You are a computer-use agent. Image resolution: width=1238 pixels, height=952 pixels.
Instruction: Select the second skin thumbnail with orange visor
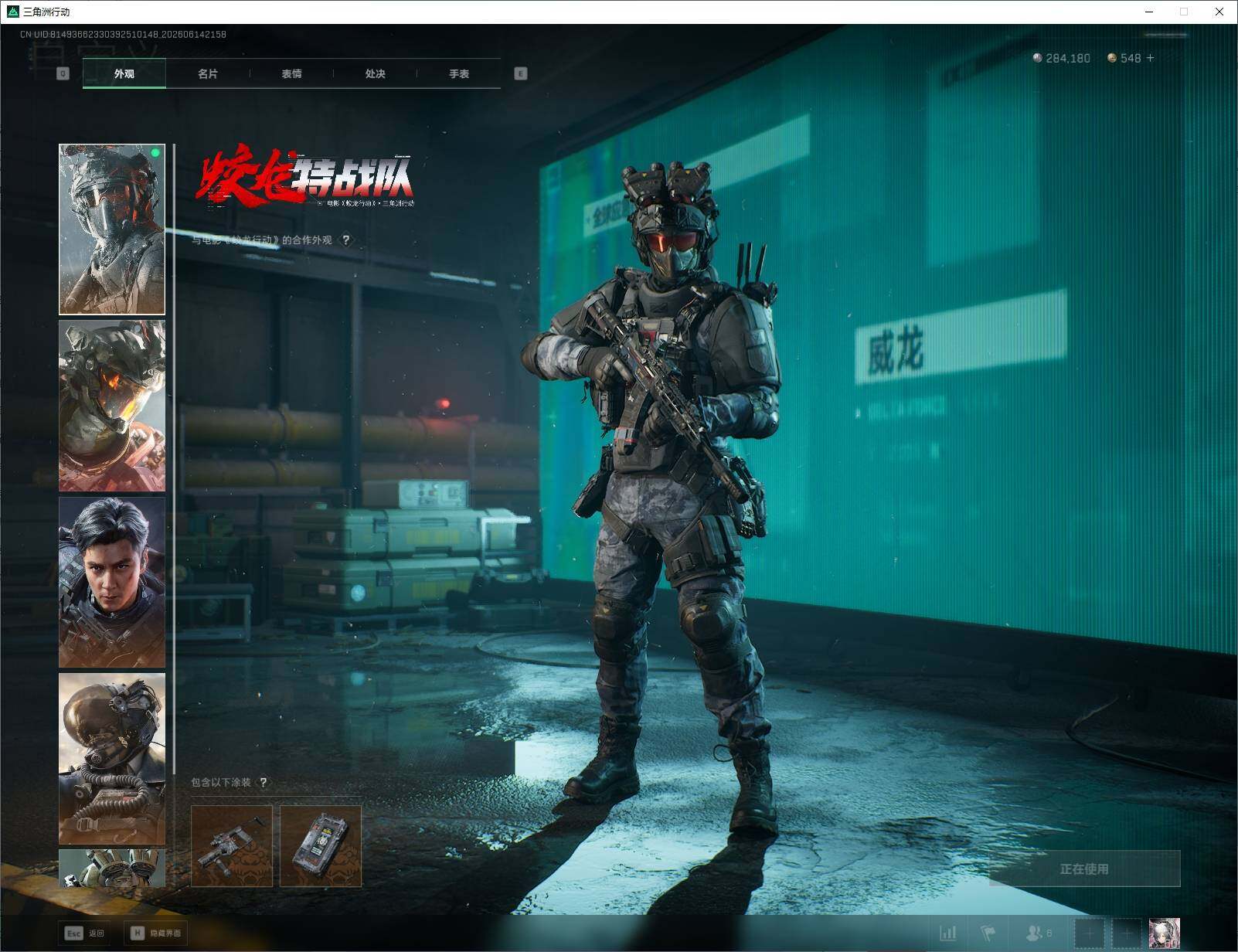(x=112, y=406)
